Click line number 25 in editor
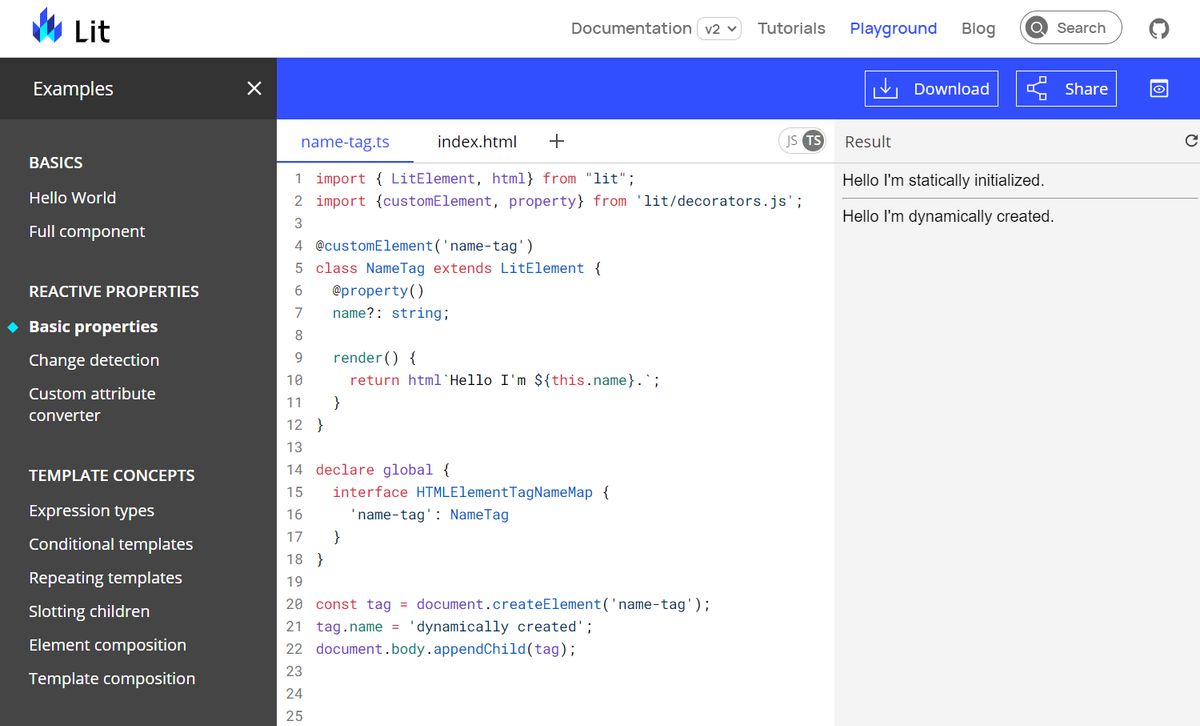Screen dimensions: 1200x726 (x=294, y=716)
